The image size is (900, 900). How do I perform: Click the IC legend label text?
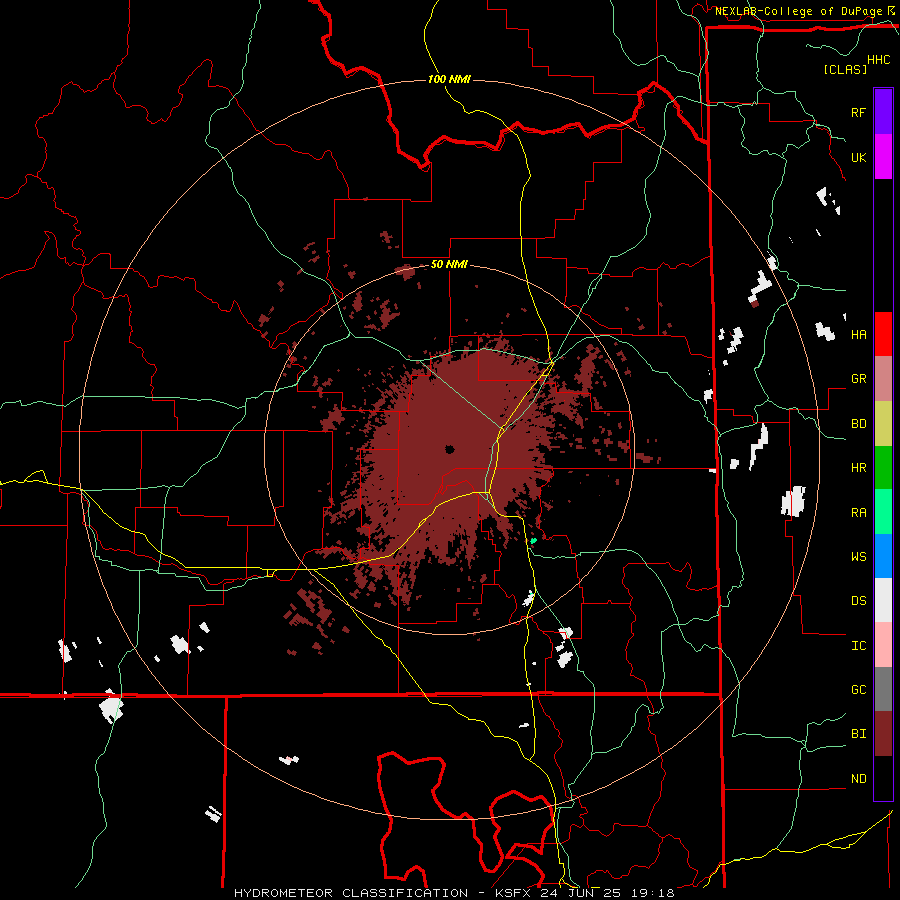tap(858, 646)
